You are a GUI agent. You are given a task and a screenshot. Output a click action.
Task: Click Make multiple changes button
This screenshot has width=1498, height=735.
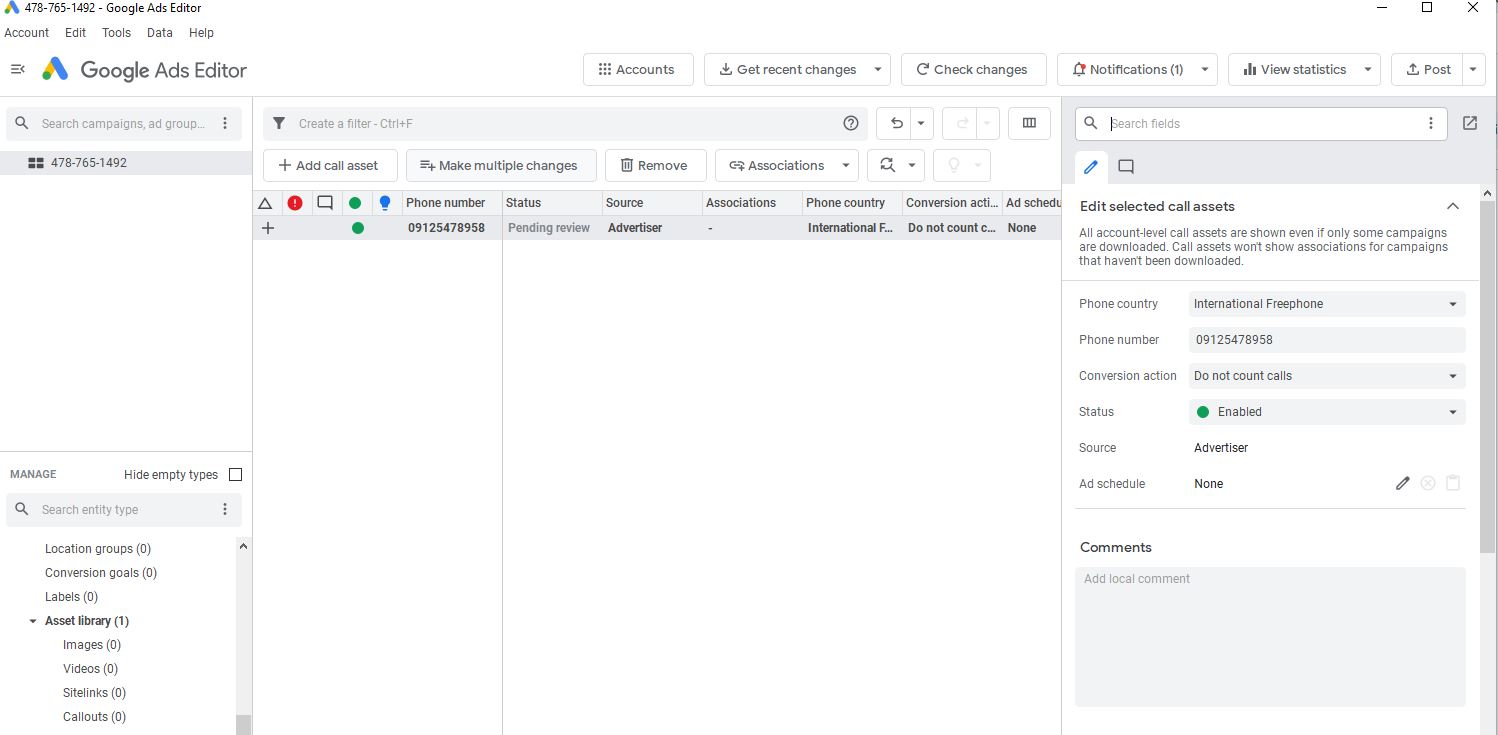(501, 165)
